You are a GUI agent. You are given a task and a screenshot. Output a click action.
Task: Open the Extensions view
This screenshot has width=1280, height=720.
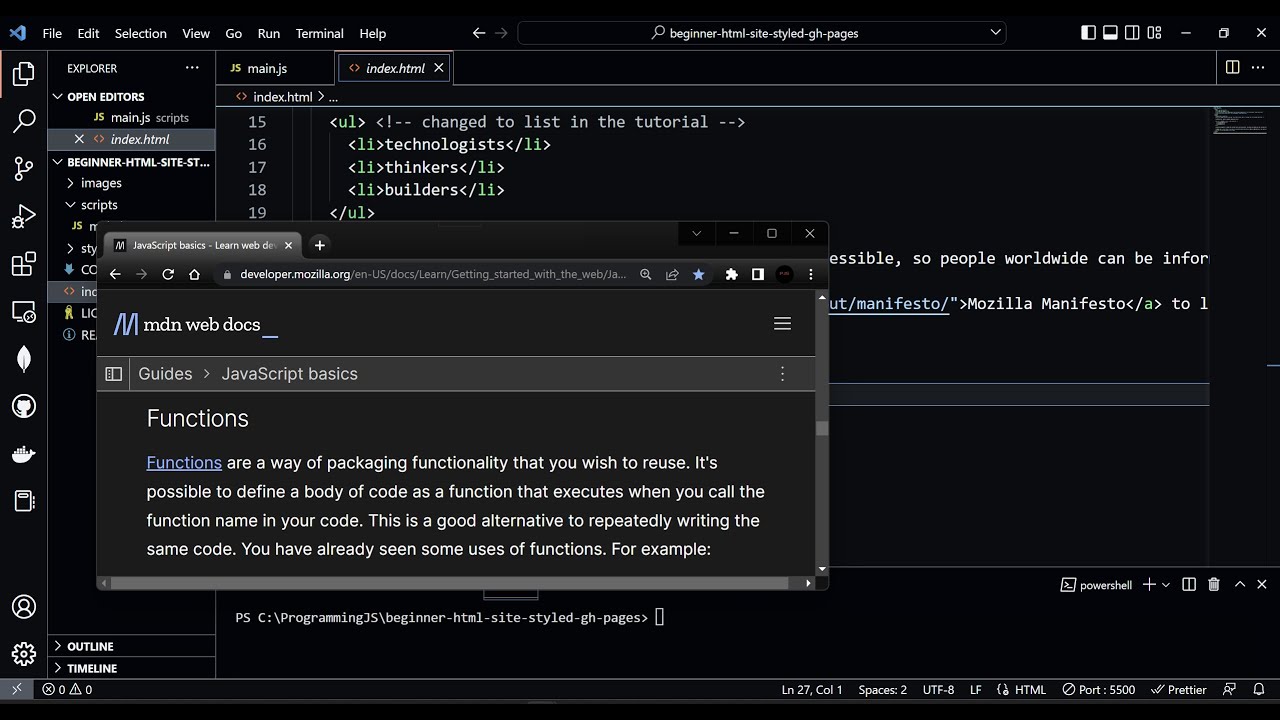coord(24,265)
